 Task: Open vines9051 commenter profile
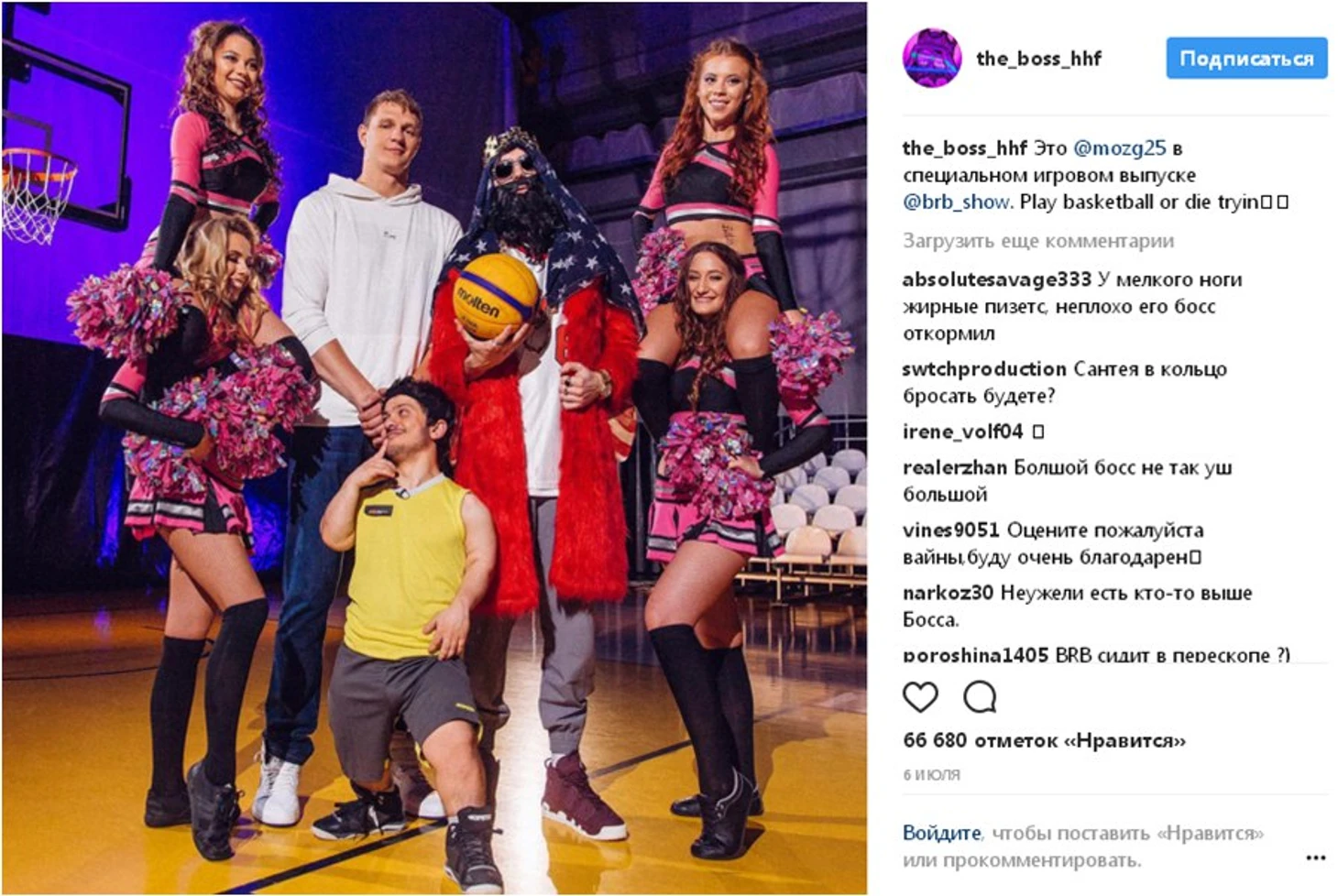coord(951,530)
